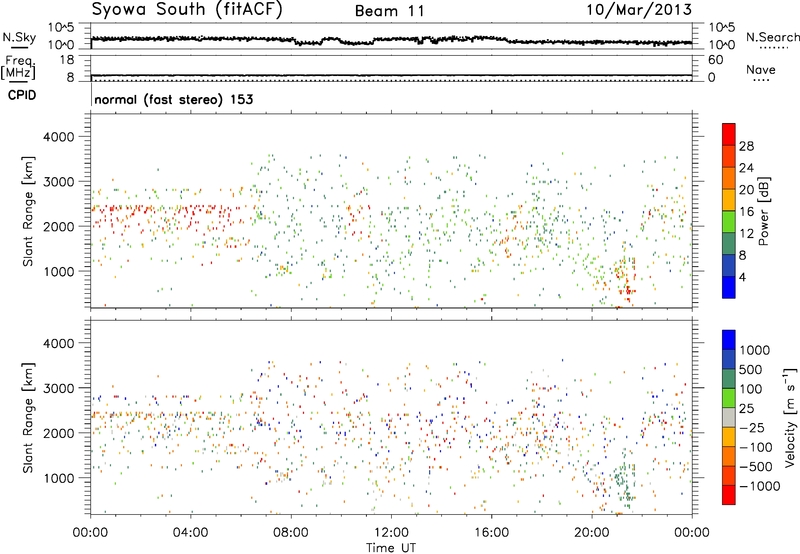The image size is (800, 554).
Task: Click the '4000' tick on the power panel
Action: 59,137
